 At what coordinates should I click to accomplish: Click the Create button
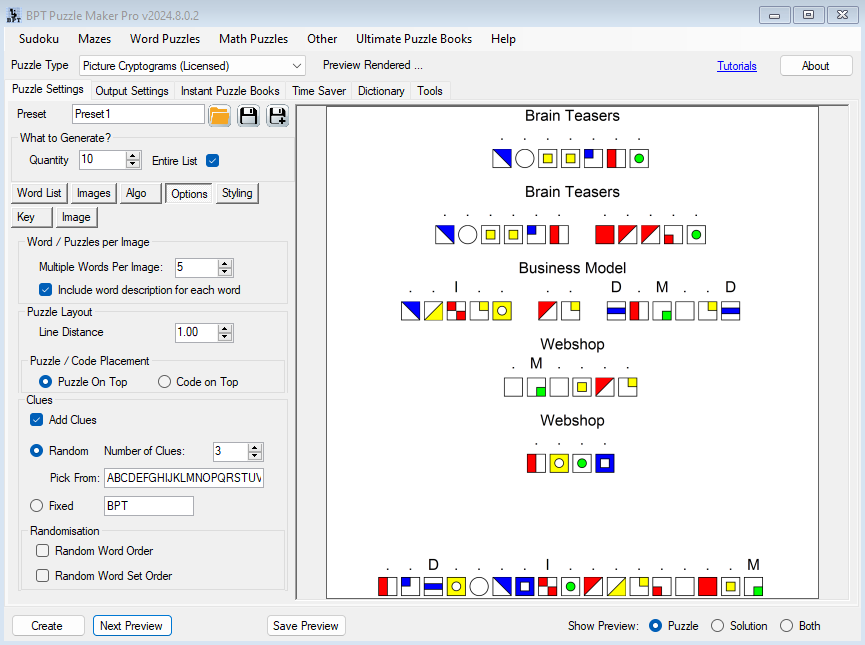(x=47, y=626)
